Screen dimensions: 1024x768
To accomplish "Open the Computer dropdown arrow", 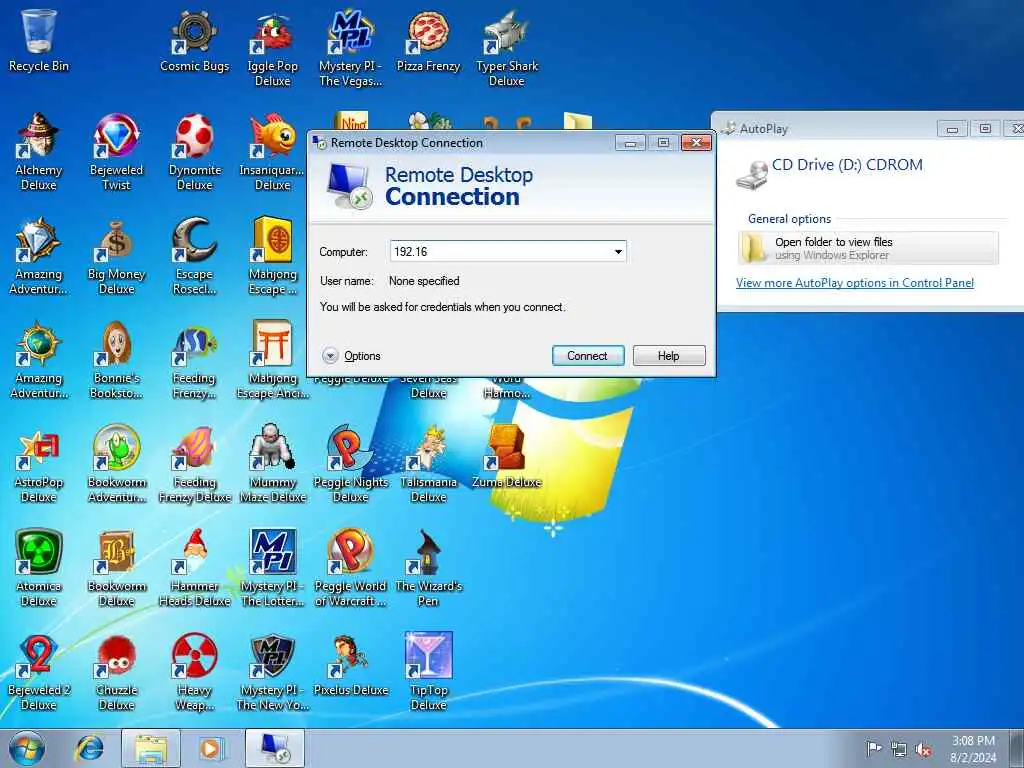I will 618,252.
